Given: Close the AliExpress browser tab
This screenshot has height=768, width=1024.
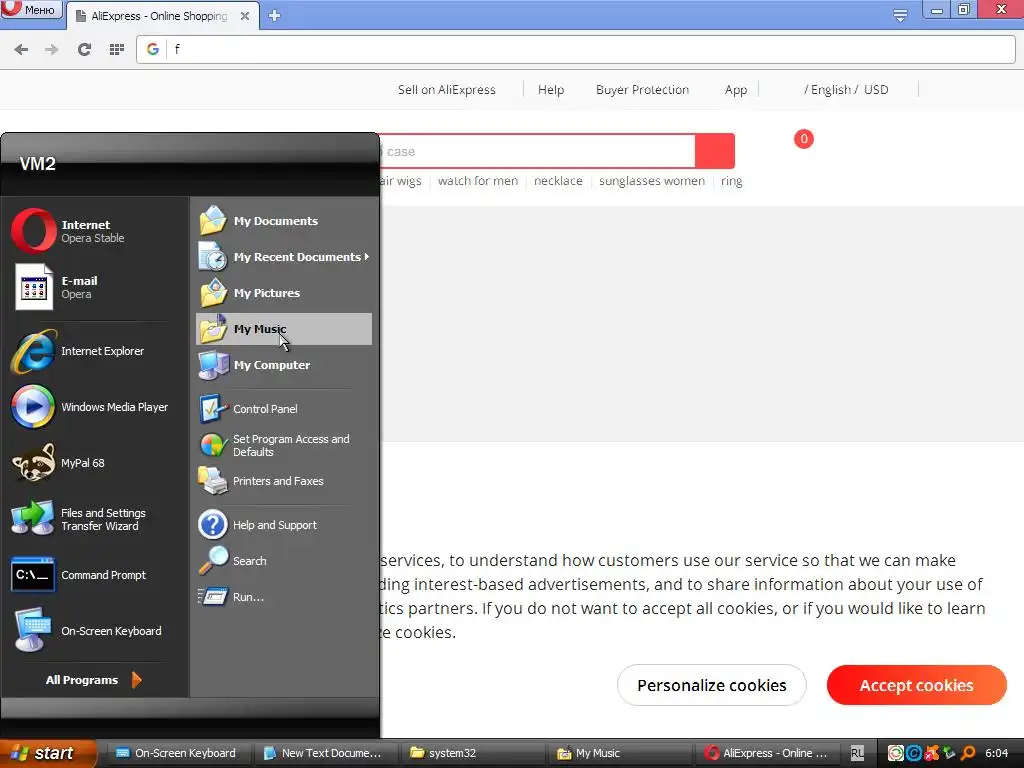Looking at the screenshot, I should tap(244, 16).
